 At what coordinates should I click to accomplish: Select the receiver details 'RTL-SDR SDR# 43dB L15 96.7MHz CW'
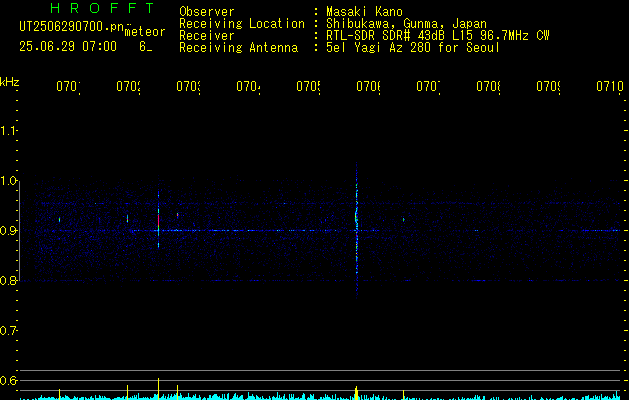click(438, 36)
